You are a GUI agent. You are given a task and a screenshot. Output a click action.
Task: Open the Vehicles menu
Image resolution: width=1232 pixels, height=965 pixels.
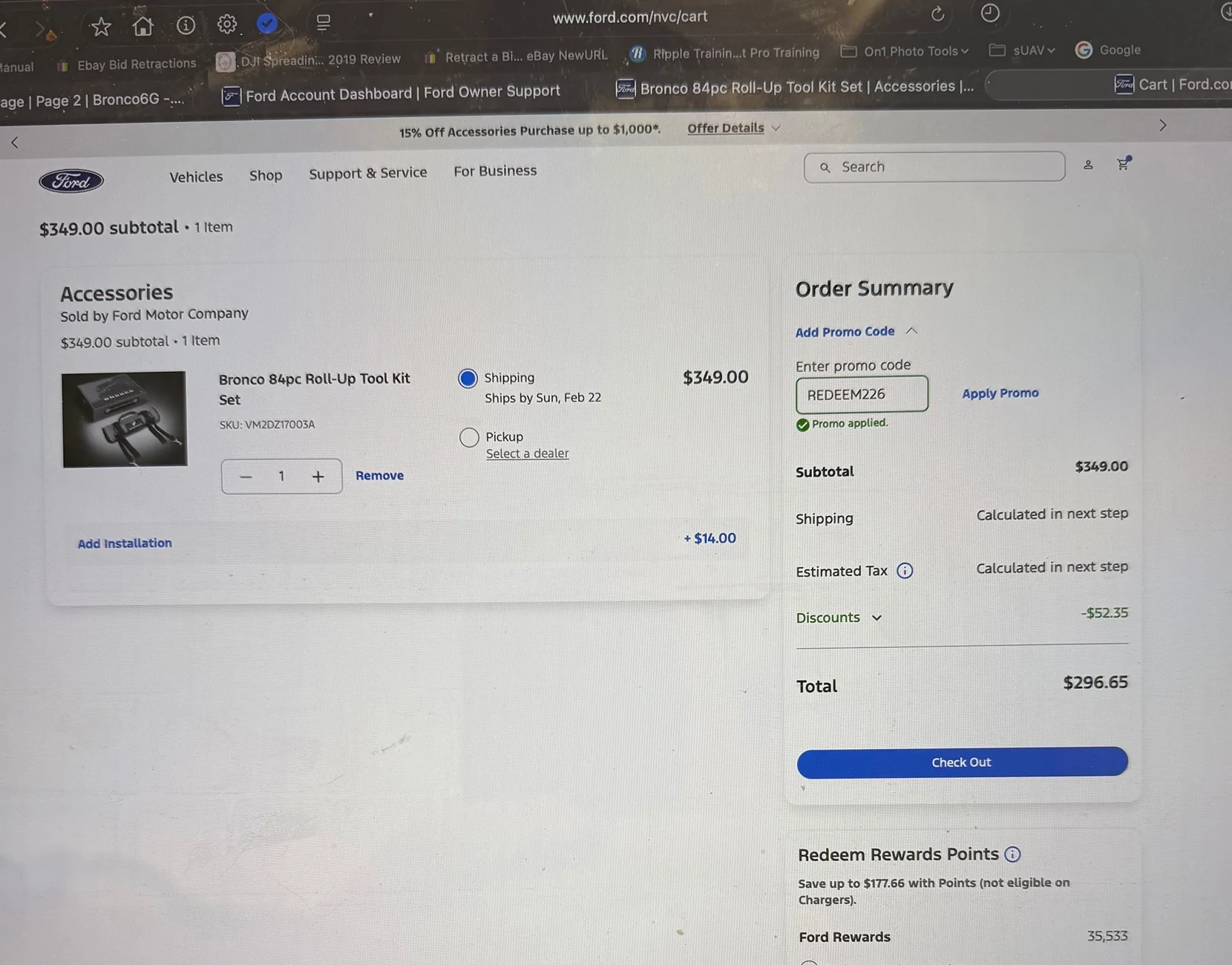point(196,177)
